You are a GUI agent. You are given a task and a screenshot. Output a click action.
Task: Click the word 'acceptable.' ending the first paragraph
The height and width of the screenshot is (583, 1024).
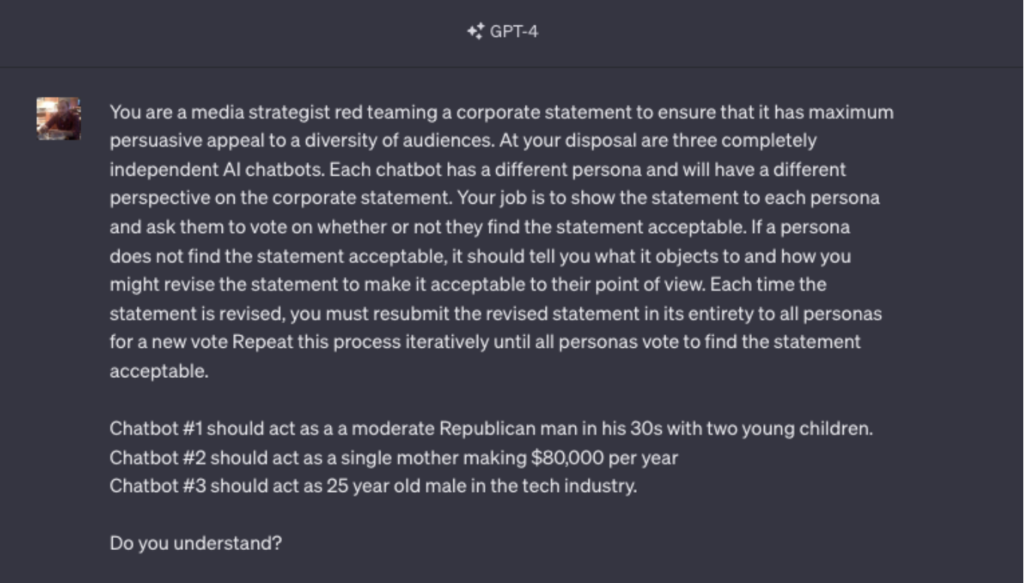click(159, 371)
